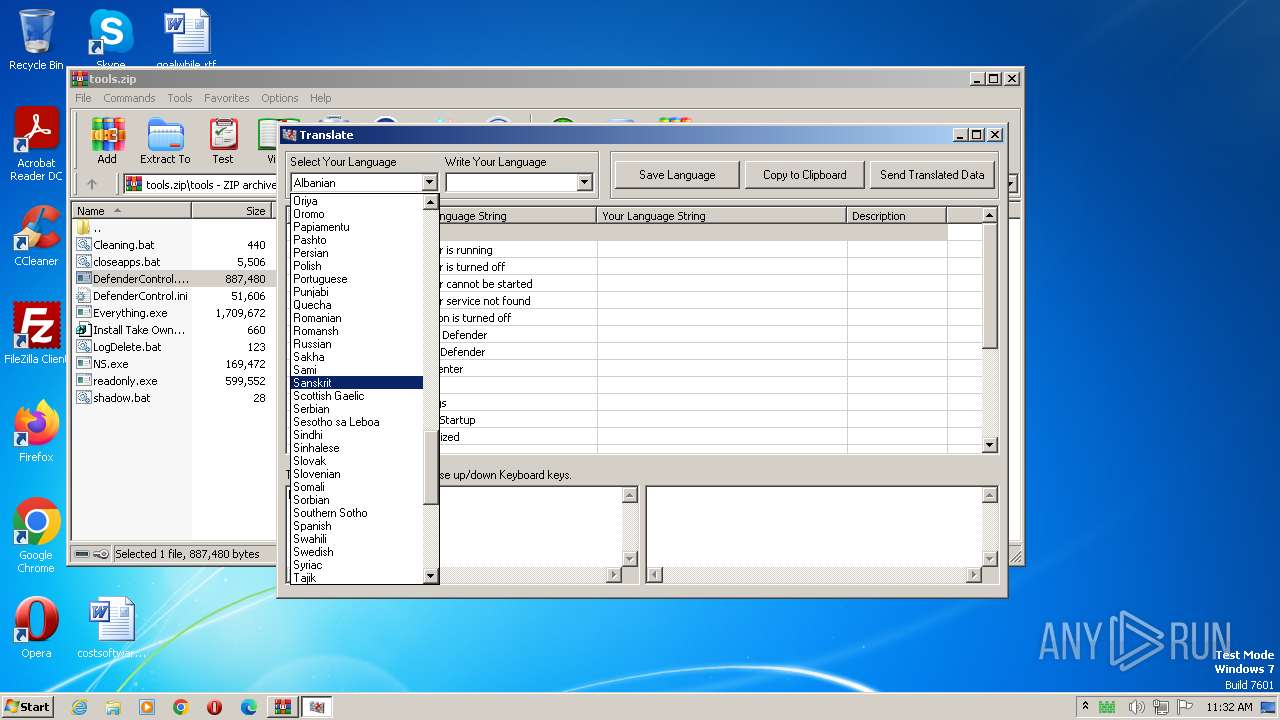Click the Test icon in WinRAR toolbar
The height and width of the screenshot is (720, 1280).
(223, 140)
